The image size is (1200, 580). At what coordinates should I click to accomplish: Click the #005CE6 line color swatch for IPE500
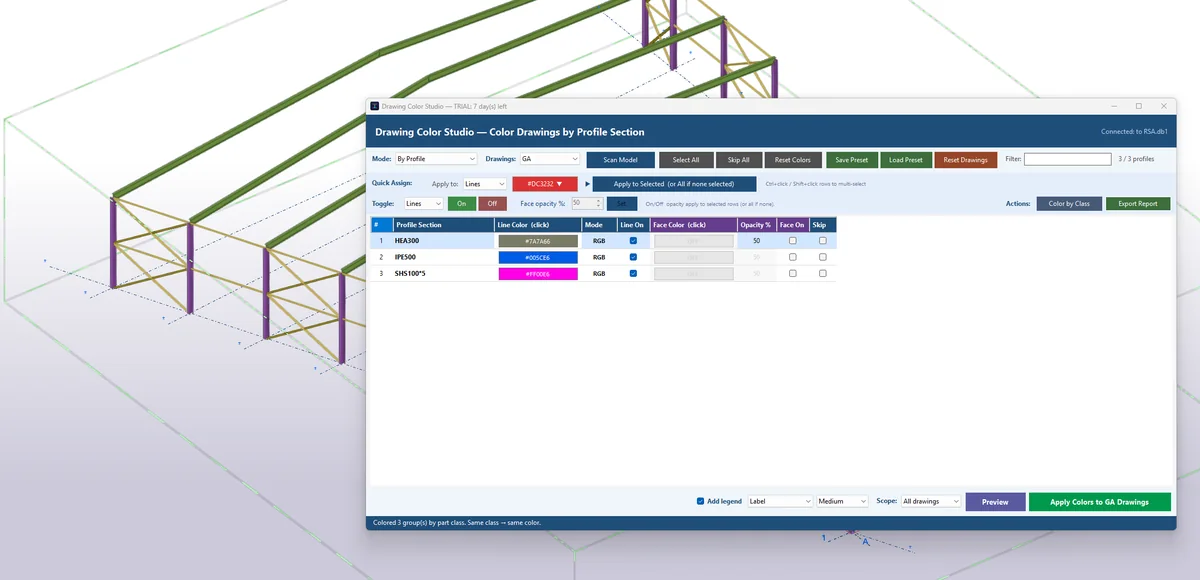tap(538, 257)
